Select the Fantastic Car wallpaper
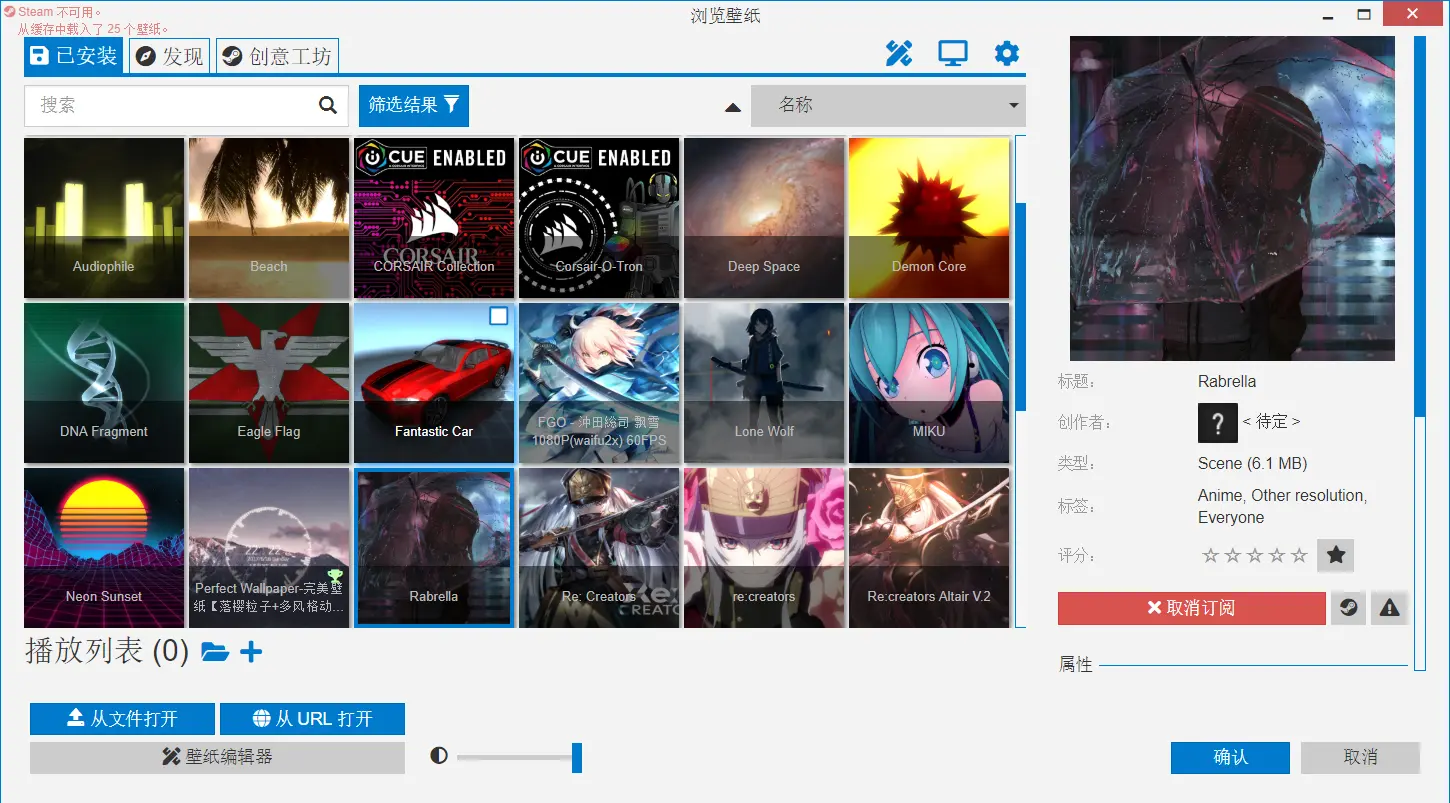The width and height of the screenshot is (1450, 803). click(x=434, y=383)
